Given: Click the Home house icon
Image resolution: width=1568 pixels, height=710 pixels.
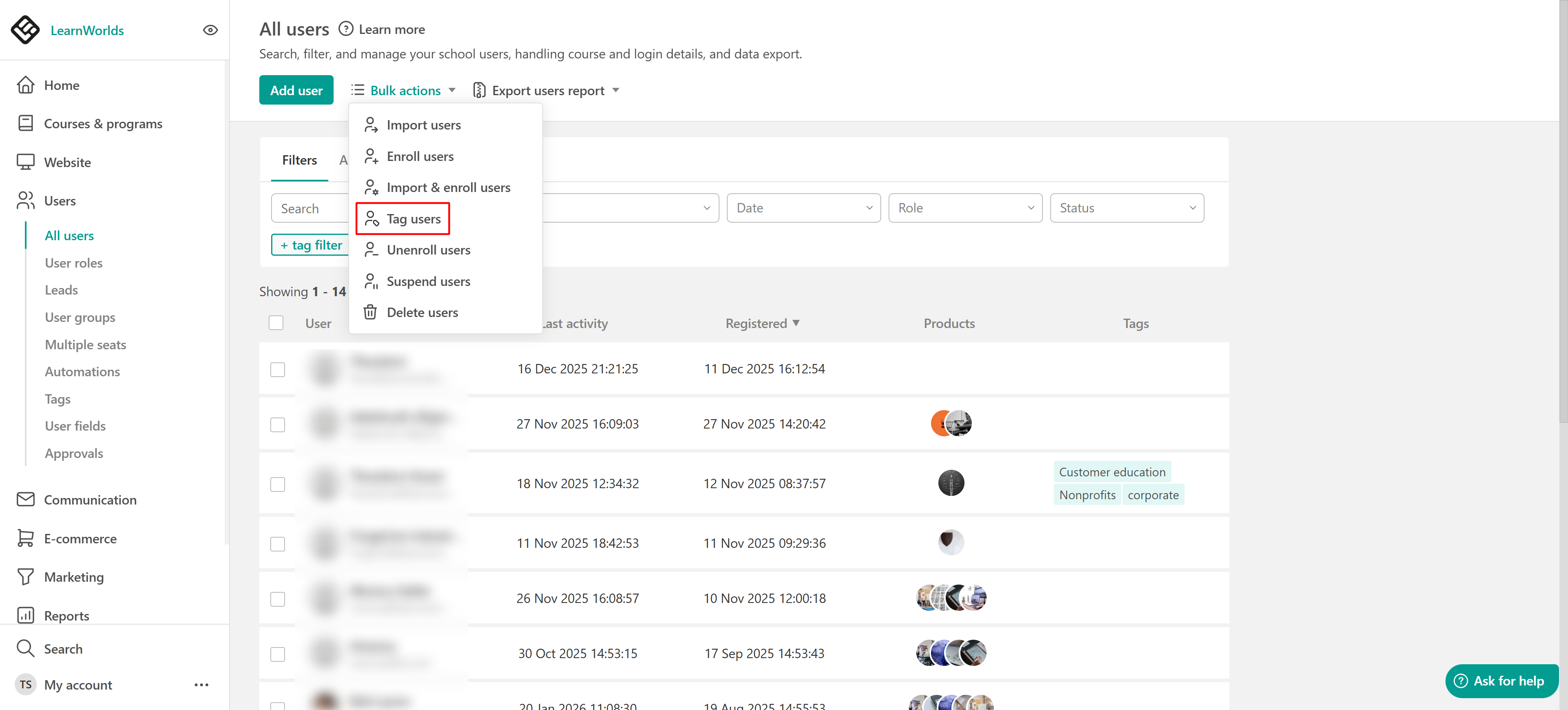Looking at the screenshot, I should click(x=26, y=85).
